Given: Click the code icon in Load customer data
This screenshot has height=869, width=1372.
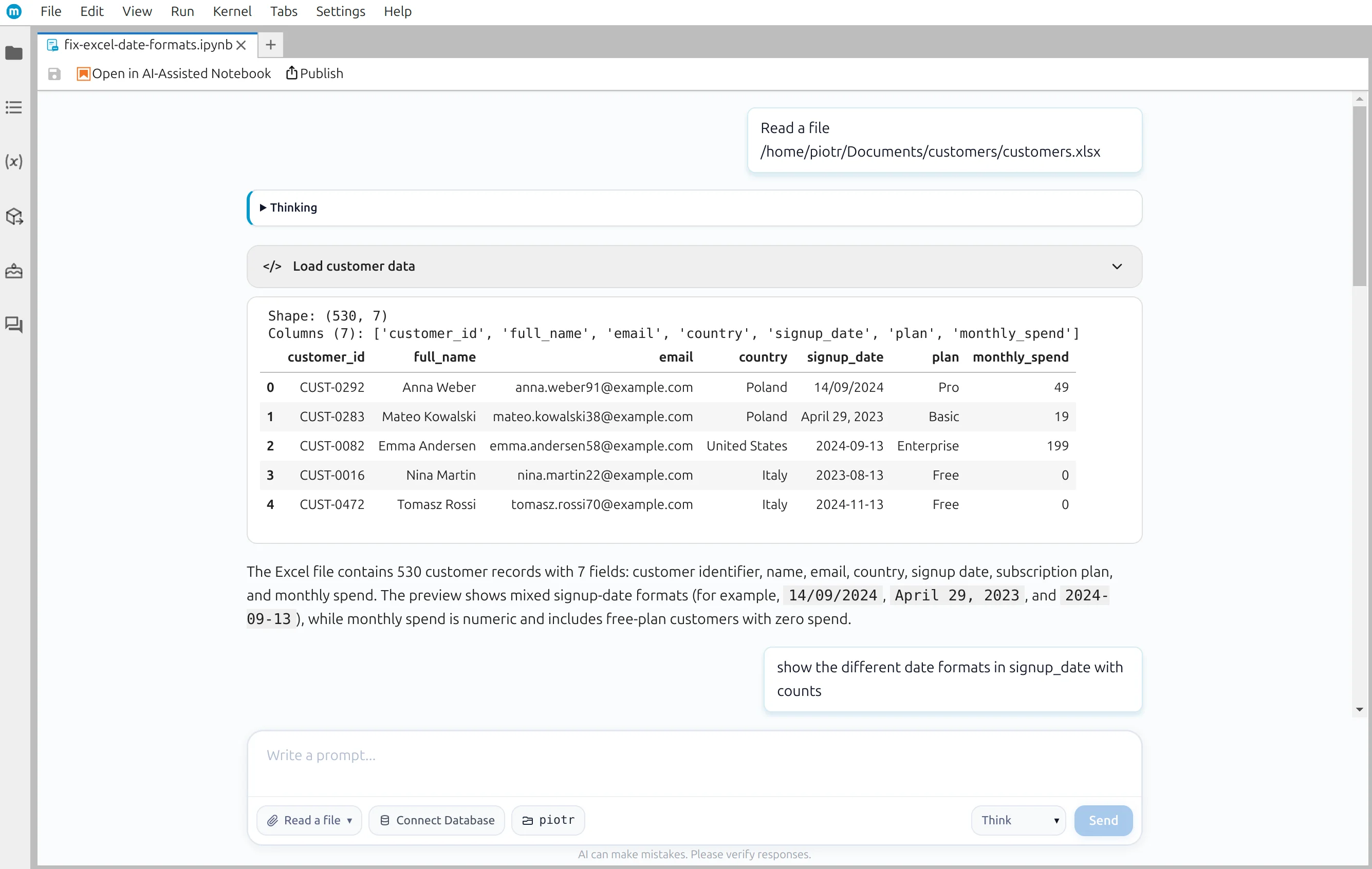Looking at the screenshot, I should tap(272, 266).
